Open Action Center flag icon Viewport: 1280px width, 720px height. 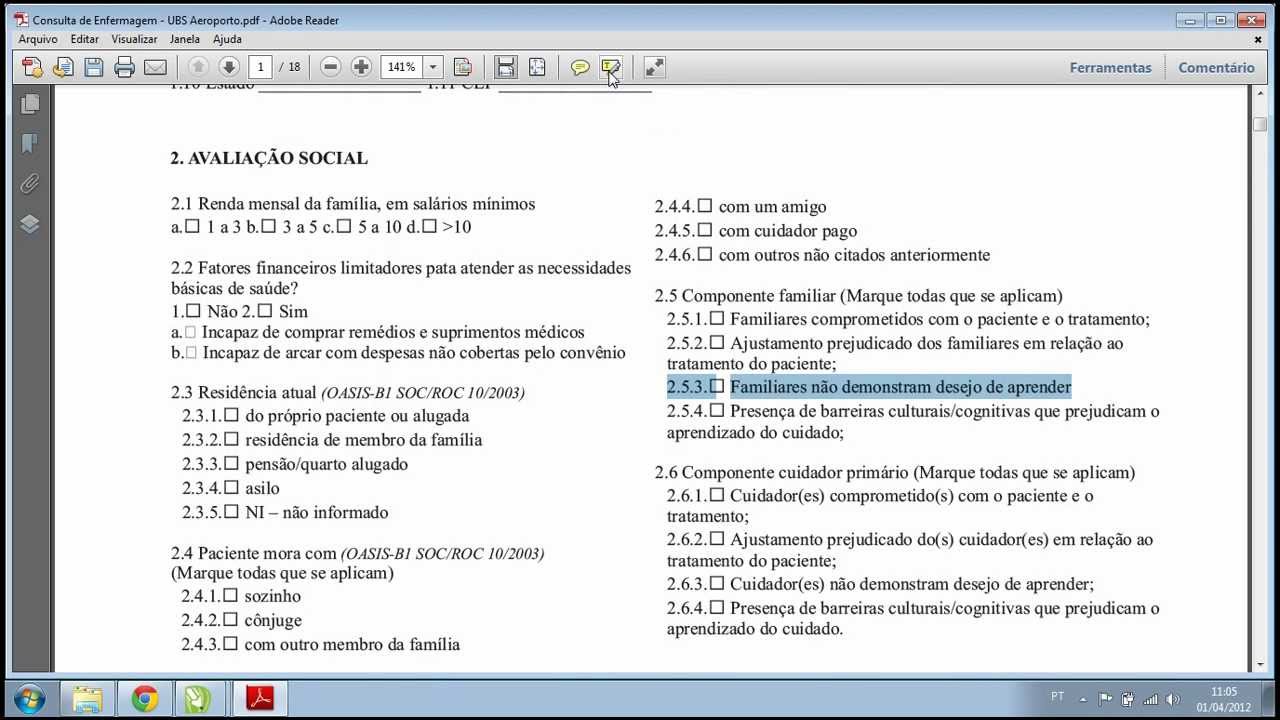click(1105, 699)
